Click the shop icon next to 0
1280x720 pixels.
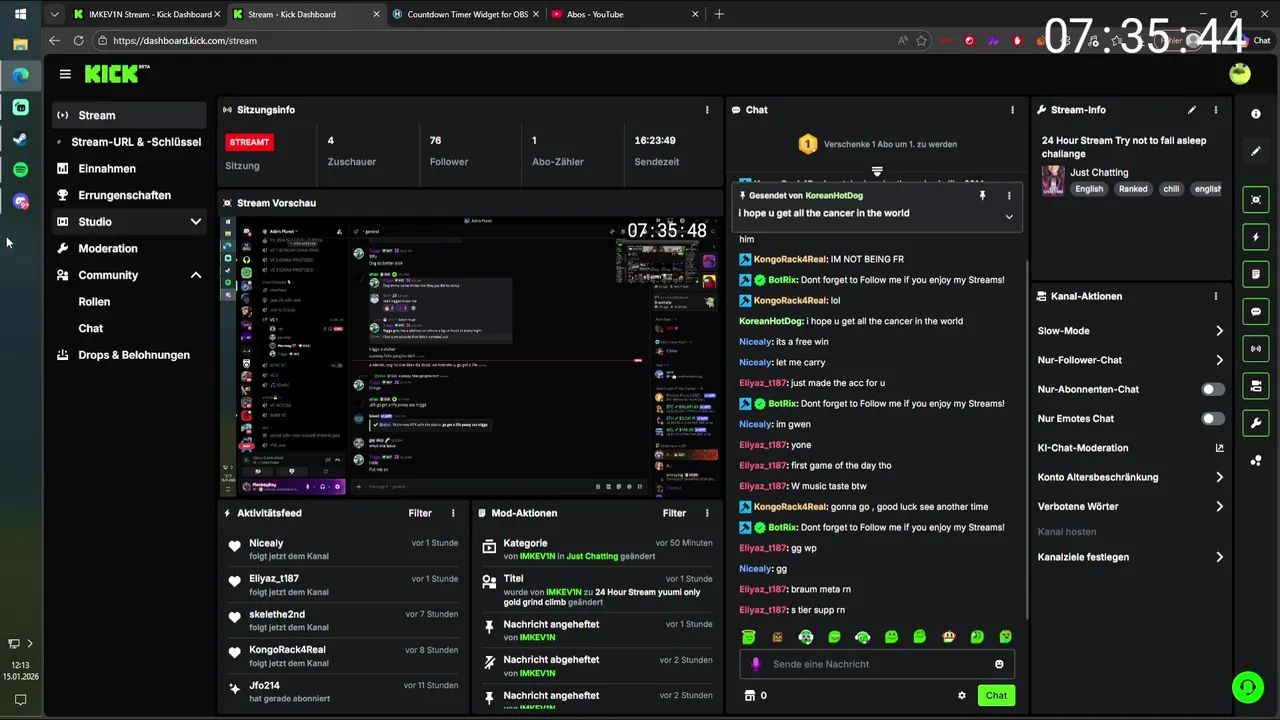749,695
